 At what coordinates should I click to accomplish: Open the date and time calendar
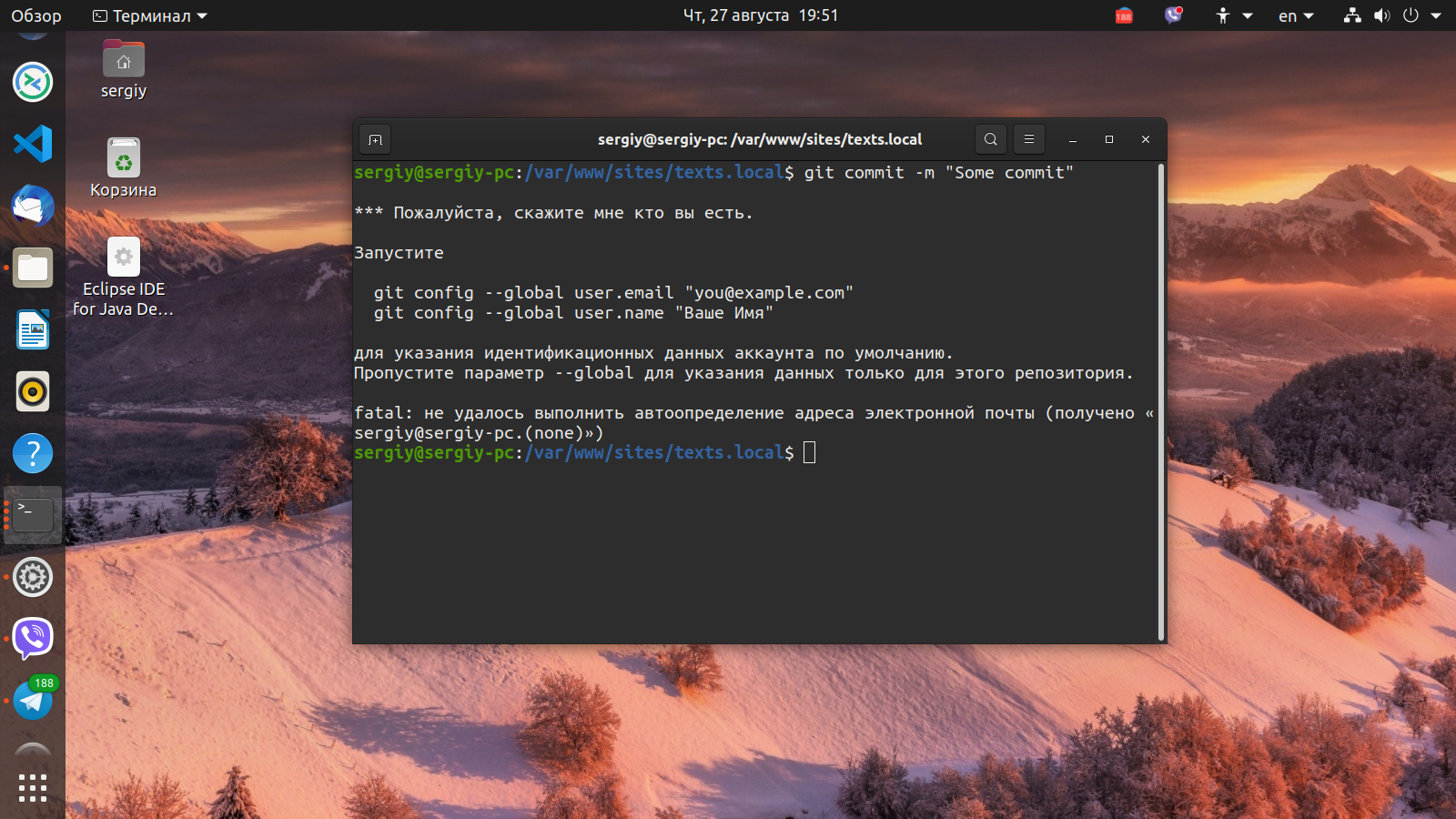point(761,15)
